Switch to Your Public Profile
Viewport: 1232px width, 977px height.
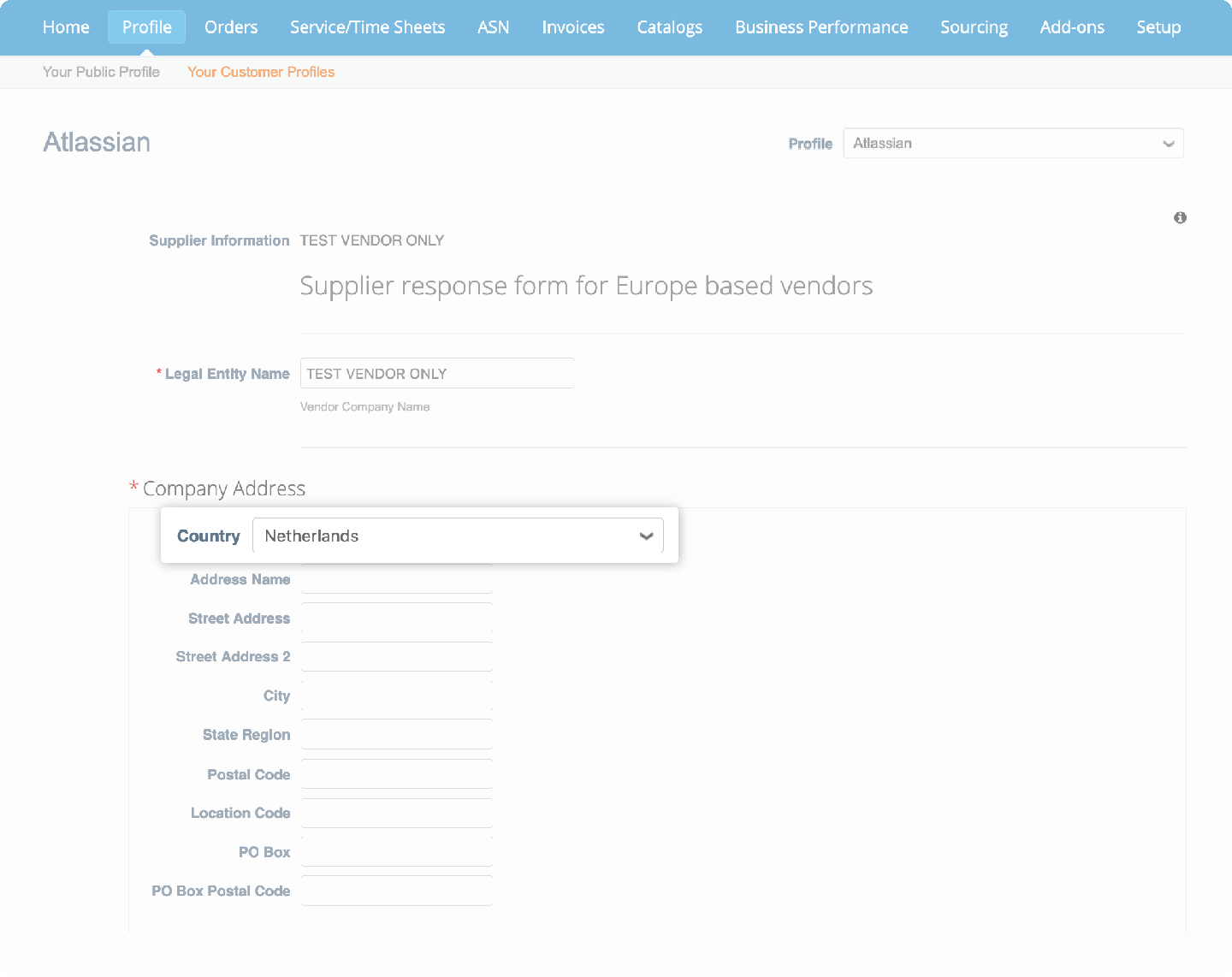[101, 72]
